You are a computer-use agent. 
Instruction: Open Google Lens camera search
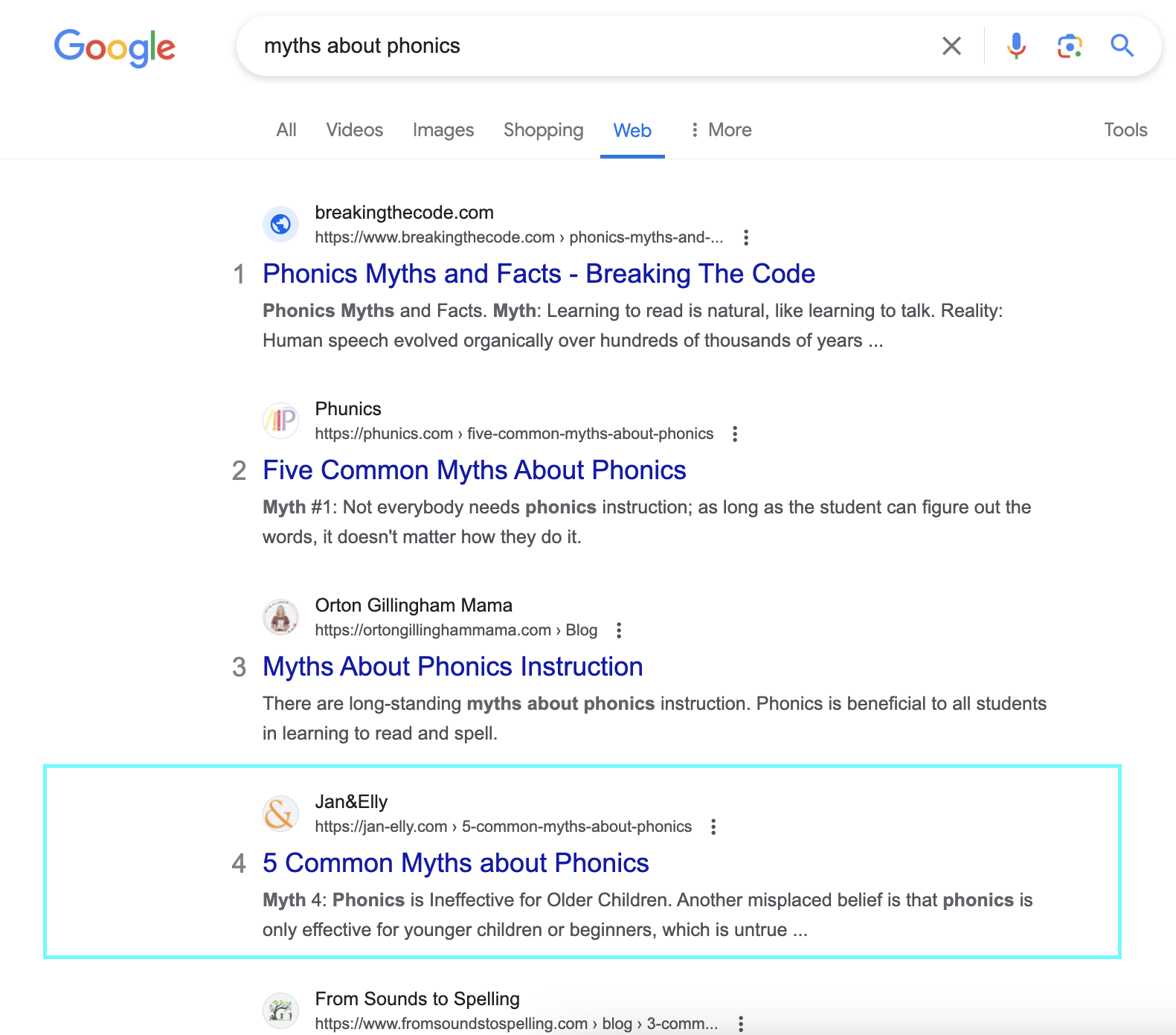1070,46
